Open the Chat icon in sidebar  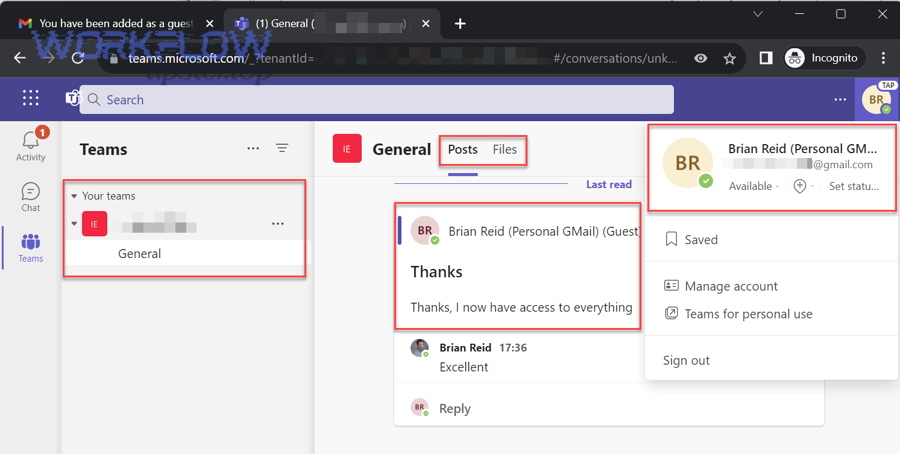click(x=31, y=196)
